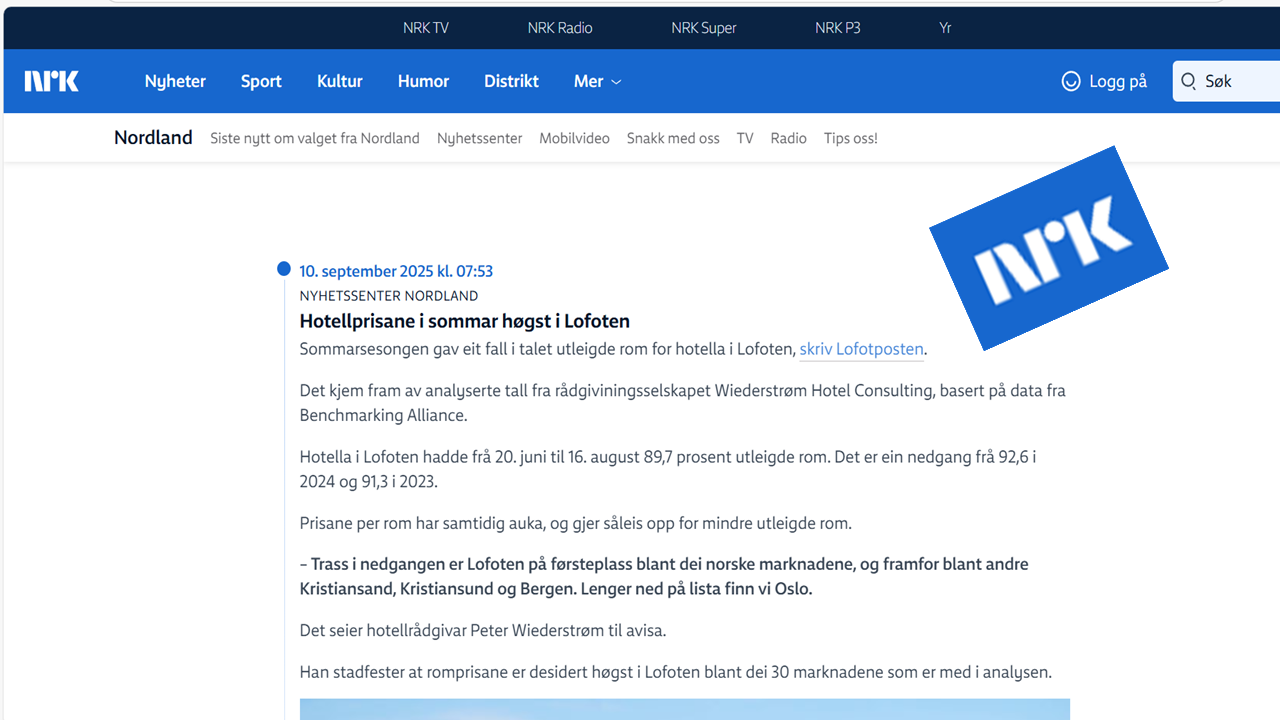
Task: Expand the Mer dropdown menu
Action: pos(597,81)
